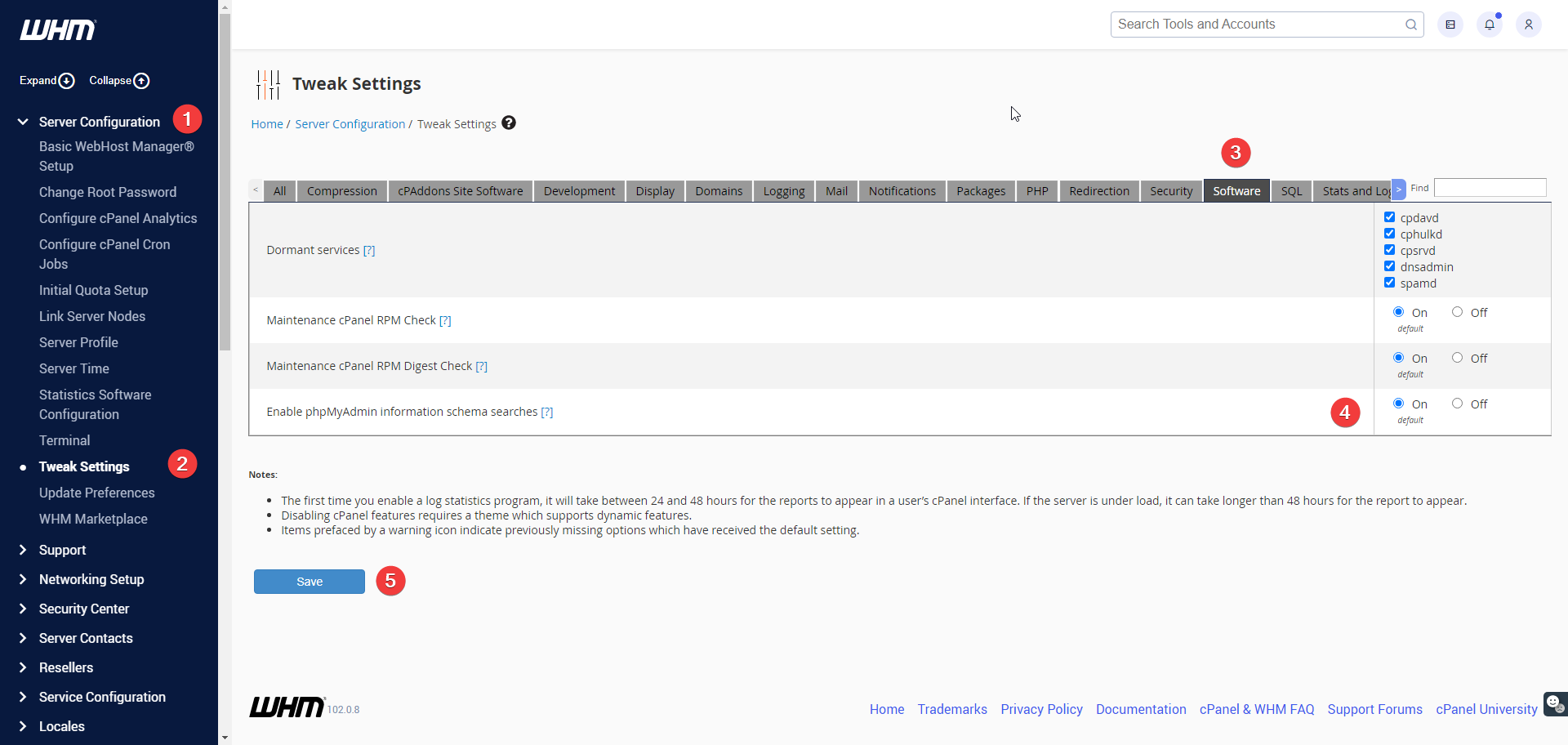1568x745 pixels.
Task: Open cPanel University footer link
Action: click(1486, 709)
